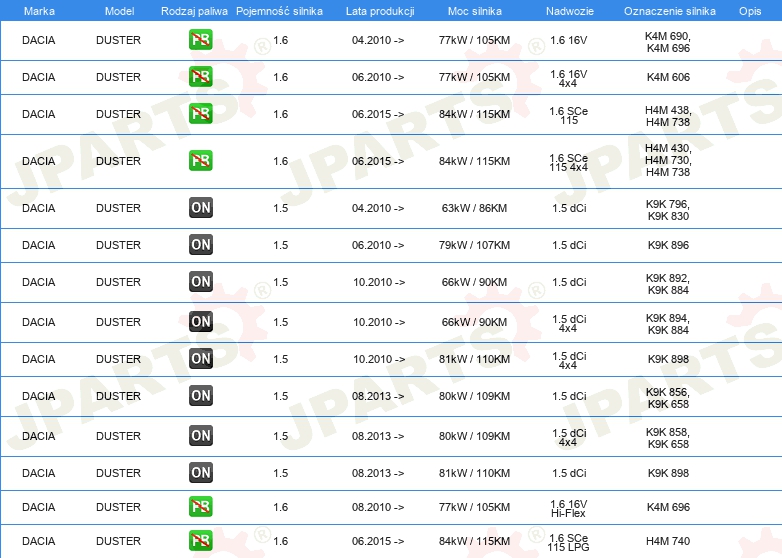Click the Opis column header
Image resolution: width=782 pixels, height=558 pixels.
[x=750, y=11]
